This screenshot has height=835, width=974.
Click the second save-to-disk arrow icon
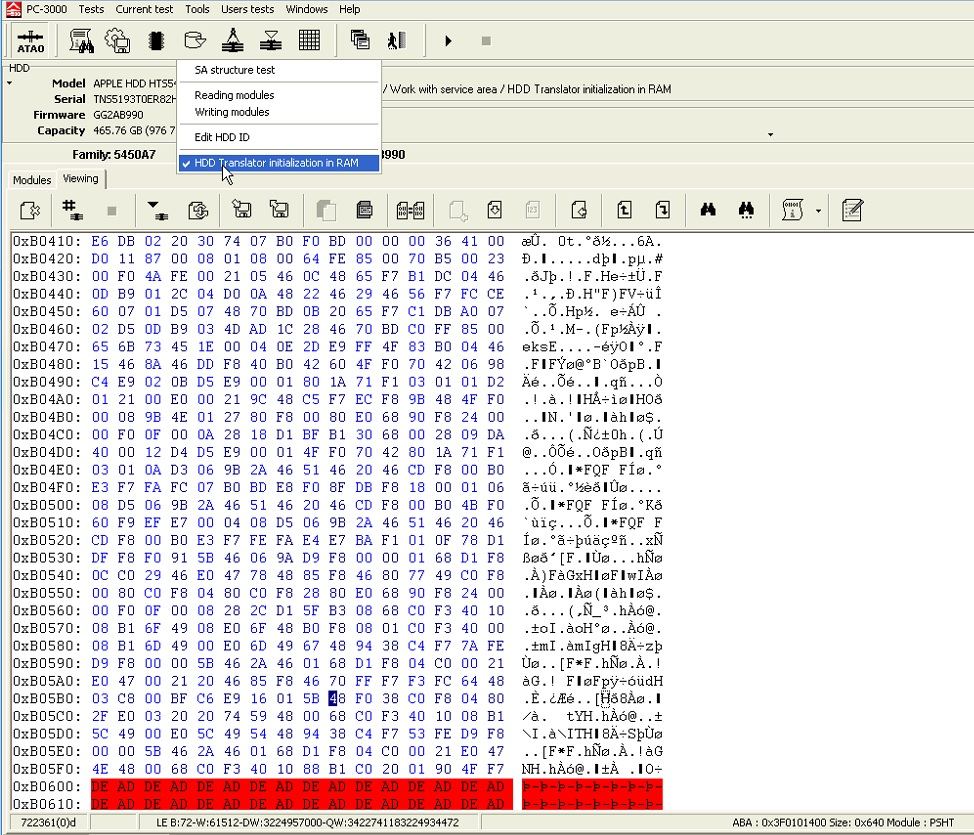coord(280,209)
